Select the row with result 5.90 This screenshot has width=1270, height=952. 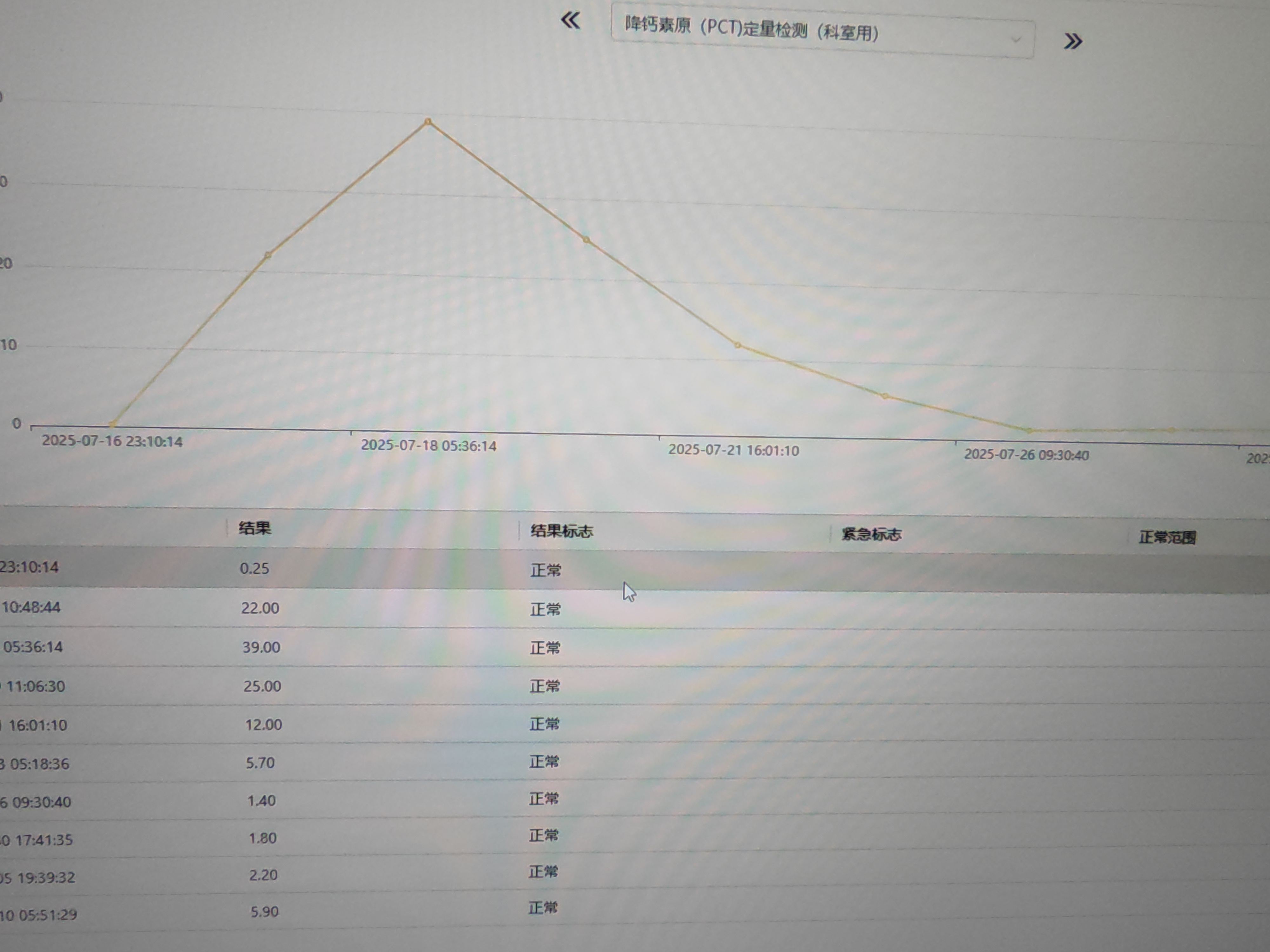(264, 912)
